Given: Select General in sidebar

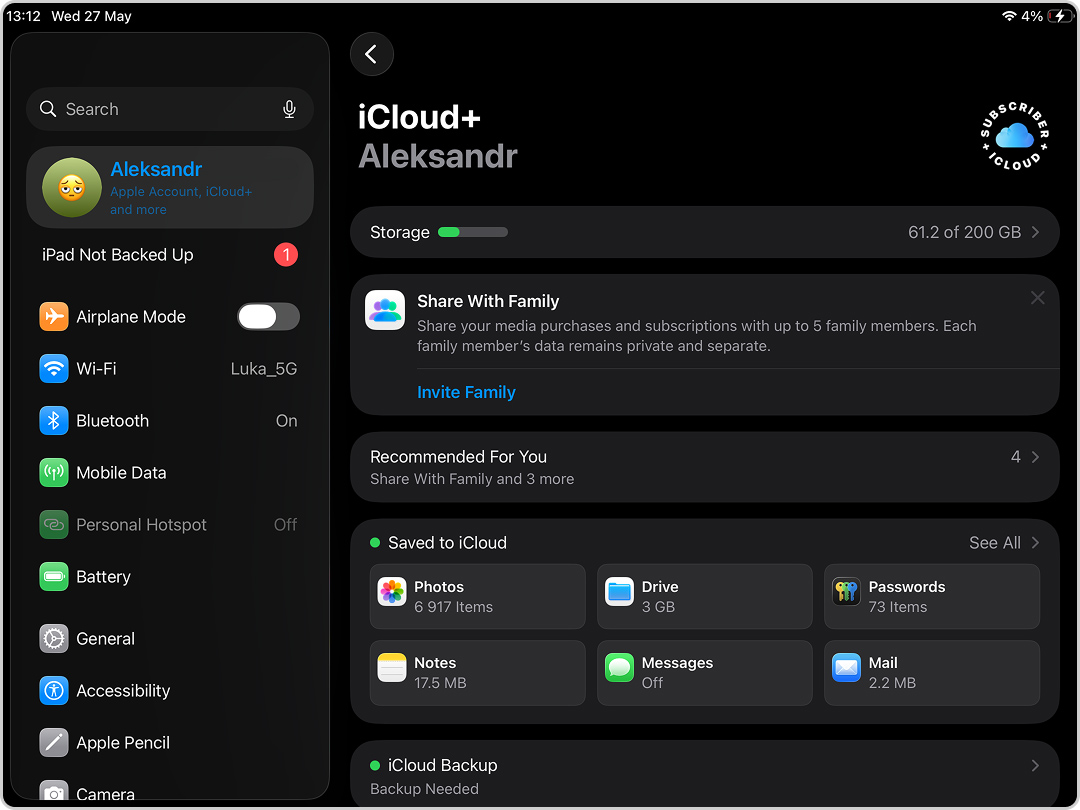Looking at the screenshot, I should click(x=169, y=638).
